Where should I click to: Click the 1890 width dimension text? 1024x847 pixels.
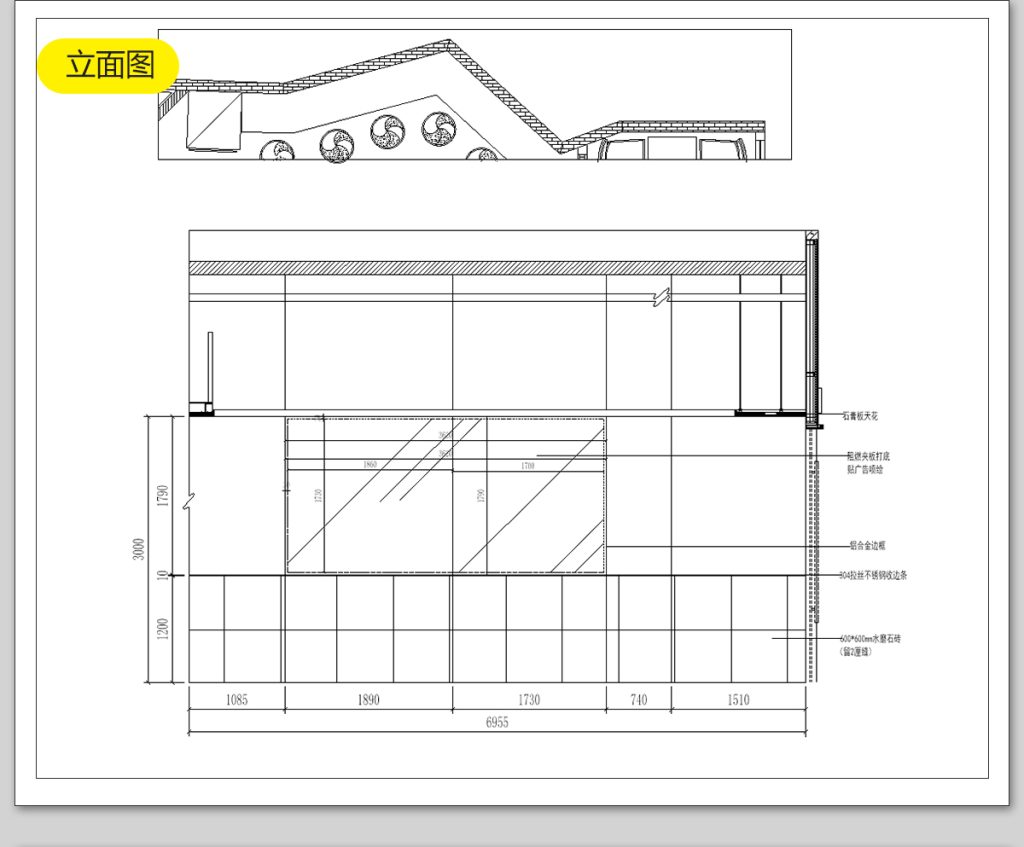click(368, 700)
